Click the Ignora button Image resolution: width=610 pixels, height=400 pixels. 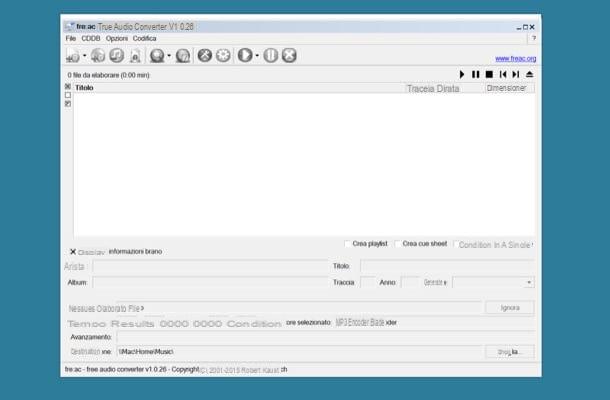point(510,308)
